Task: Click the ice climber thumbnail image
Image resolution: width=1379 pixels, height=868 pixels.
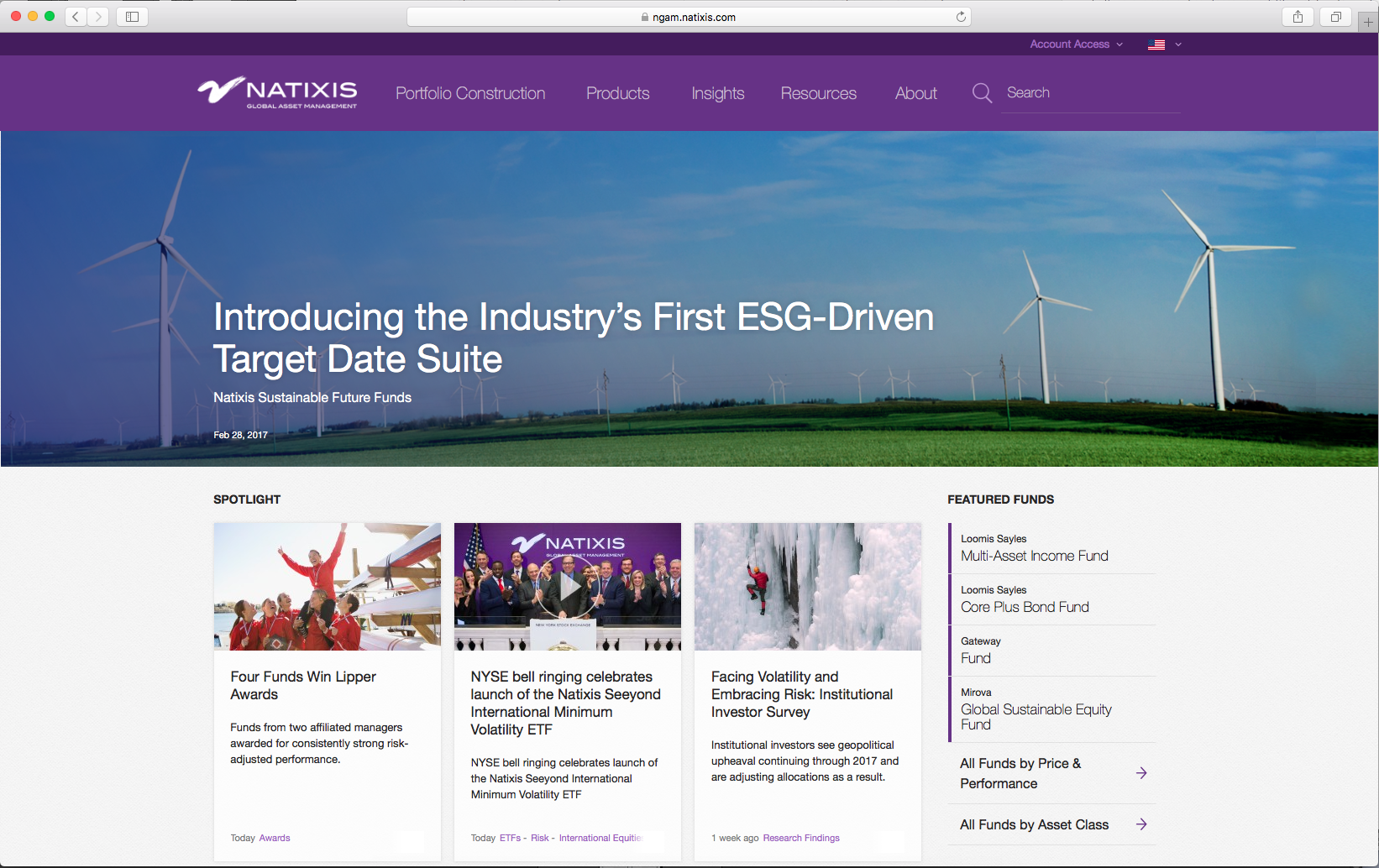Action: click(x=808, y=587)
